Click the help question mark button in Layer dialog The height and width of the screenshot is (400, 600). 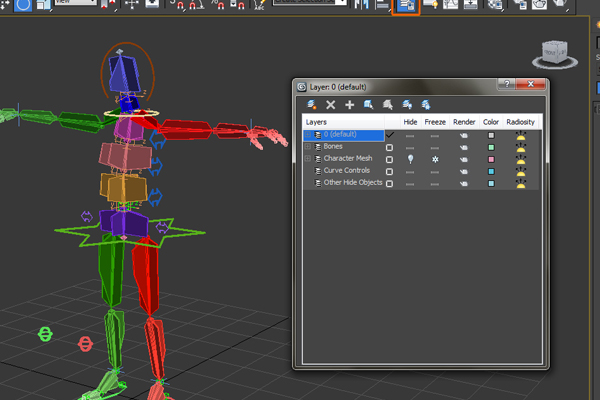click(x=507, y=84)
